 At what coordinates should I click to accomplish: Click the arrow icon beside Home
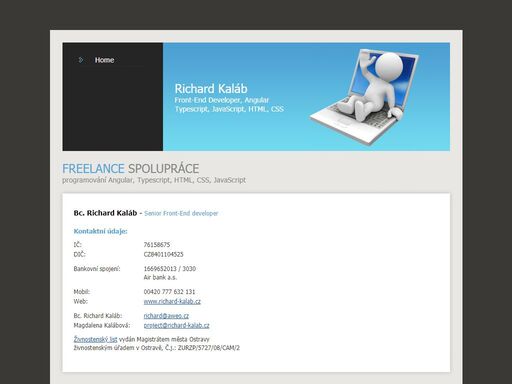click(x=80, y=60)
